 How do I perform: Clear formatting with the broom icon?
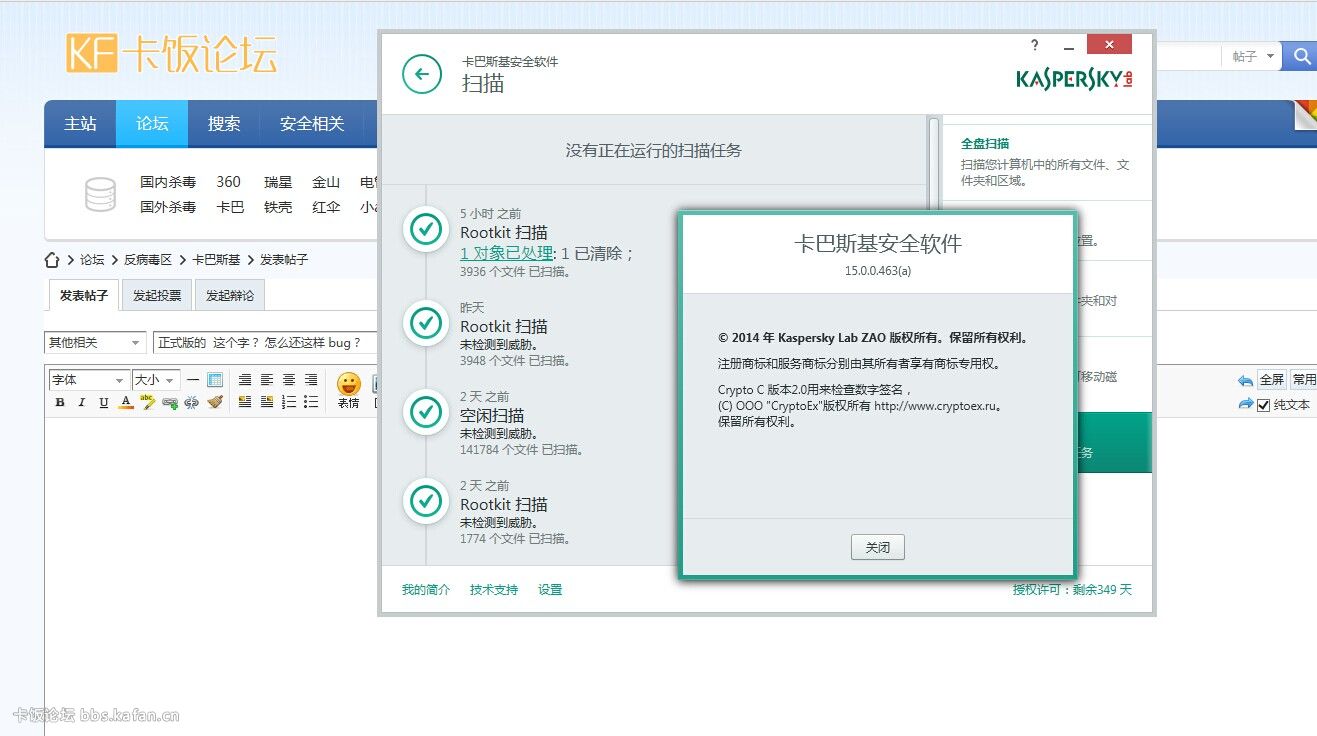[215, 402]
